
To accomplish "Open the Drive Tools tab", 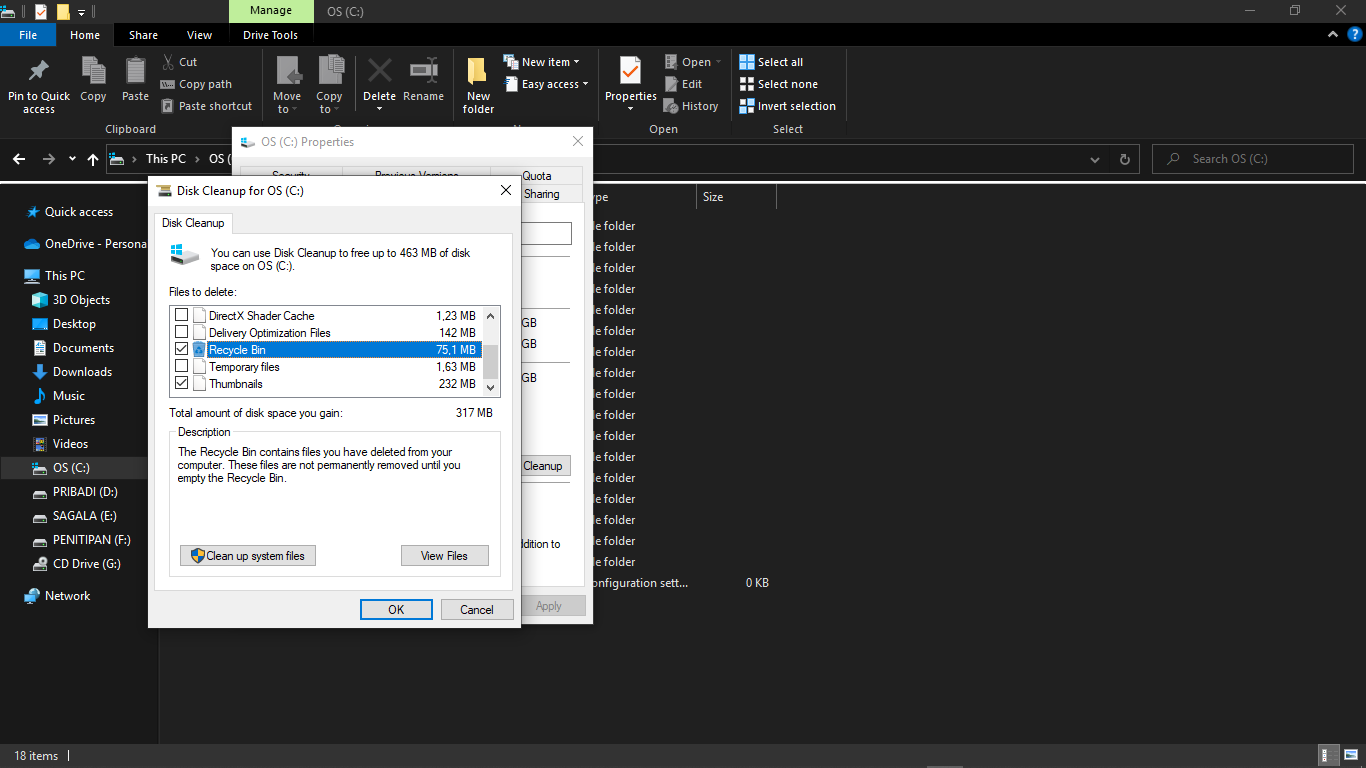I will [x=270, y=35].
